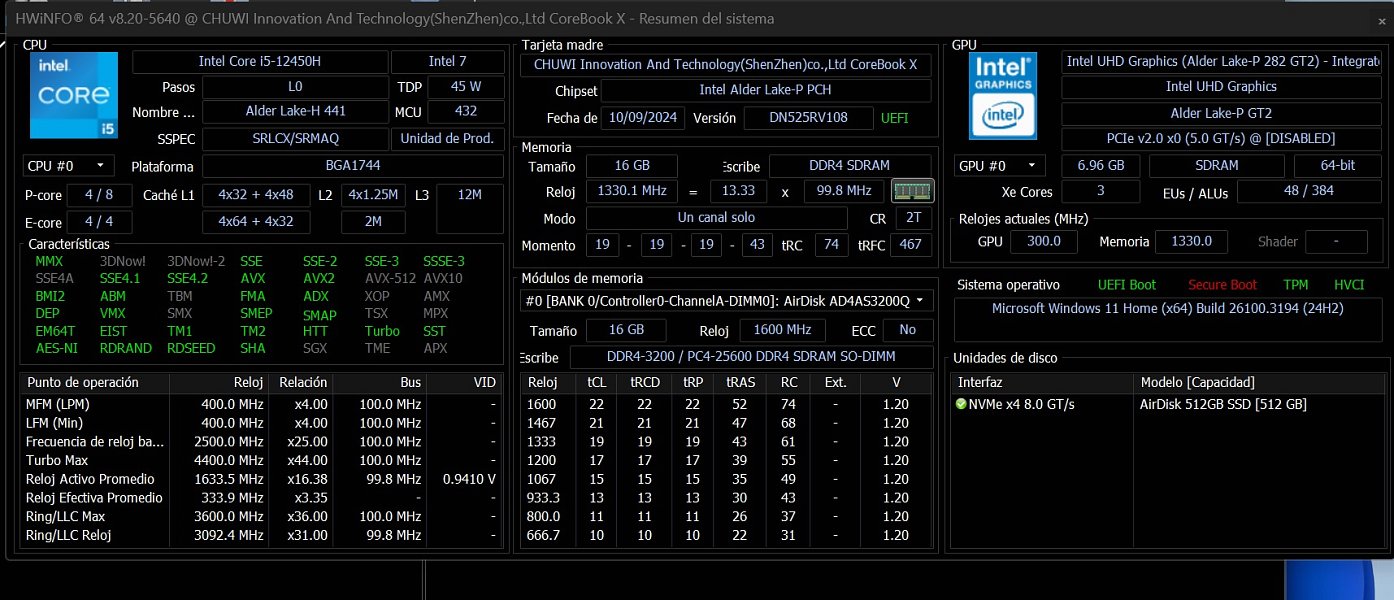The width and height of the screenshot is (1394, 600).
Task: Click the BGA1744 platform field
Action: [x=353, y=165]
